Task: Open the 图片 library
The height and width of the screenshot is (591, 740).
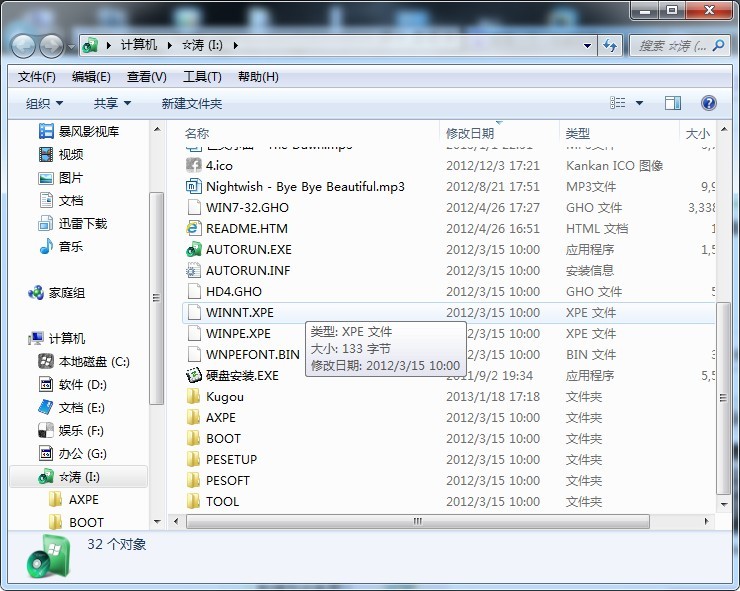Action: pyautogui.click(x=61, y=177)
